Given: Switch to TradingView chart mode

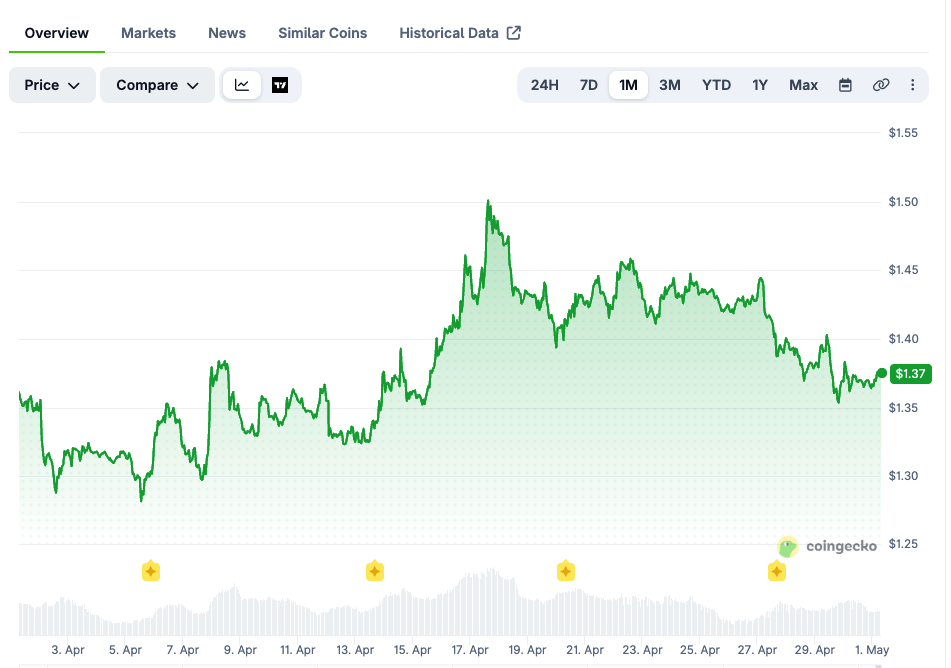Looking at the screenshot, I should pos(280,85).
